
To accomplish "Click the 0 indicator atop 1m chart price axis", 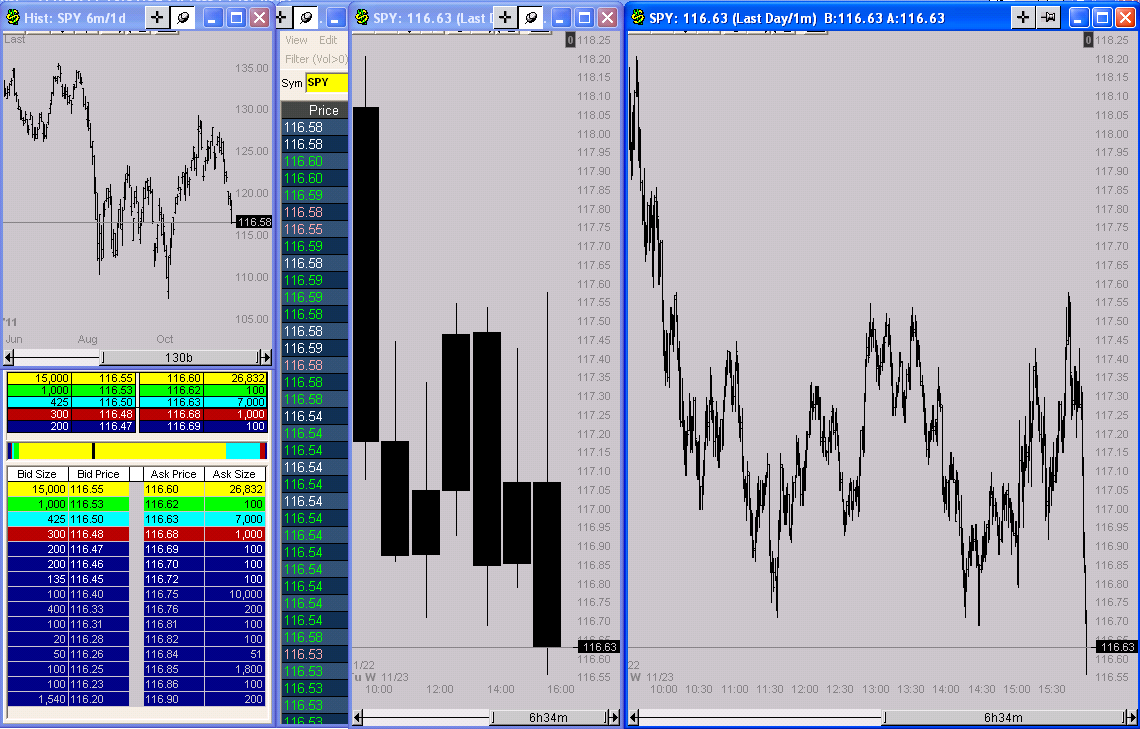I will [1088, 40].
